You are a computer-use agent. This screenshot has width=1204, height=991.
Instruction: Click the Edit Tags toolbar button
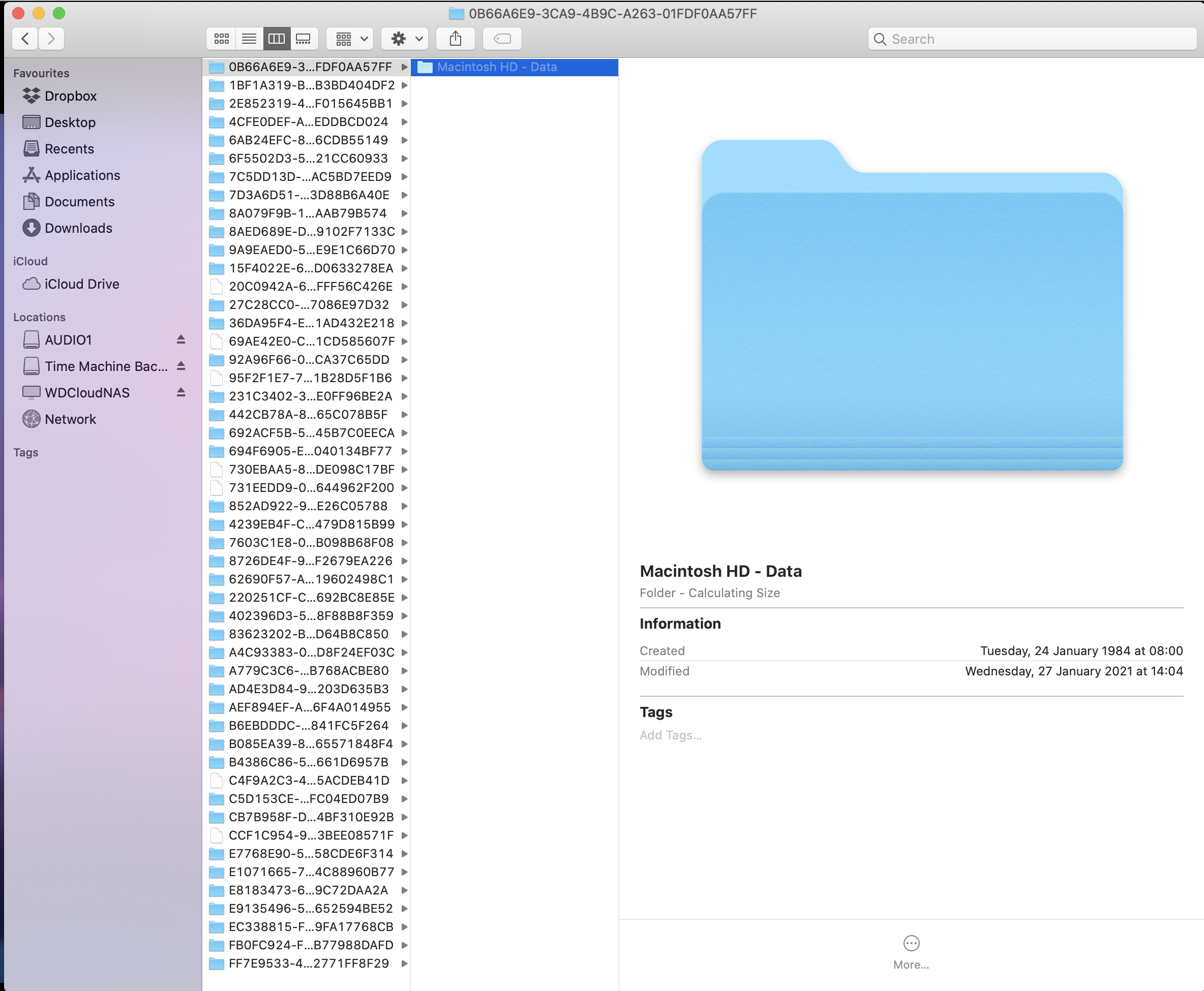point(502,39)
